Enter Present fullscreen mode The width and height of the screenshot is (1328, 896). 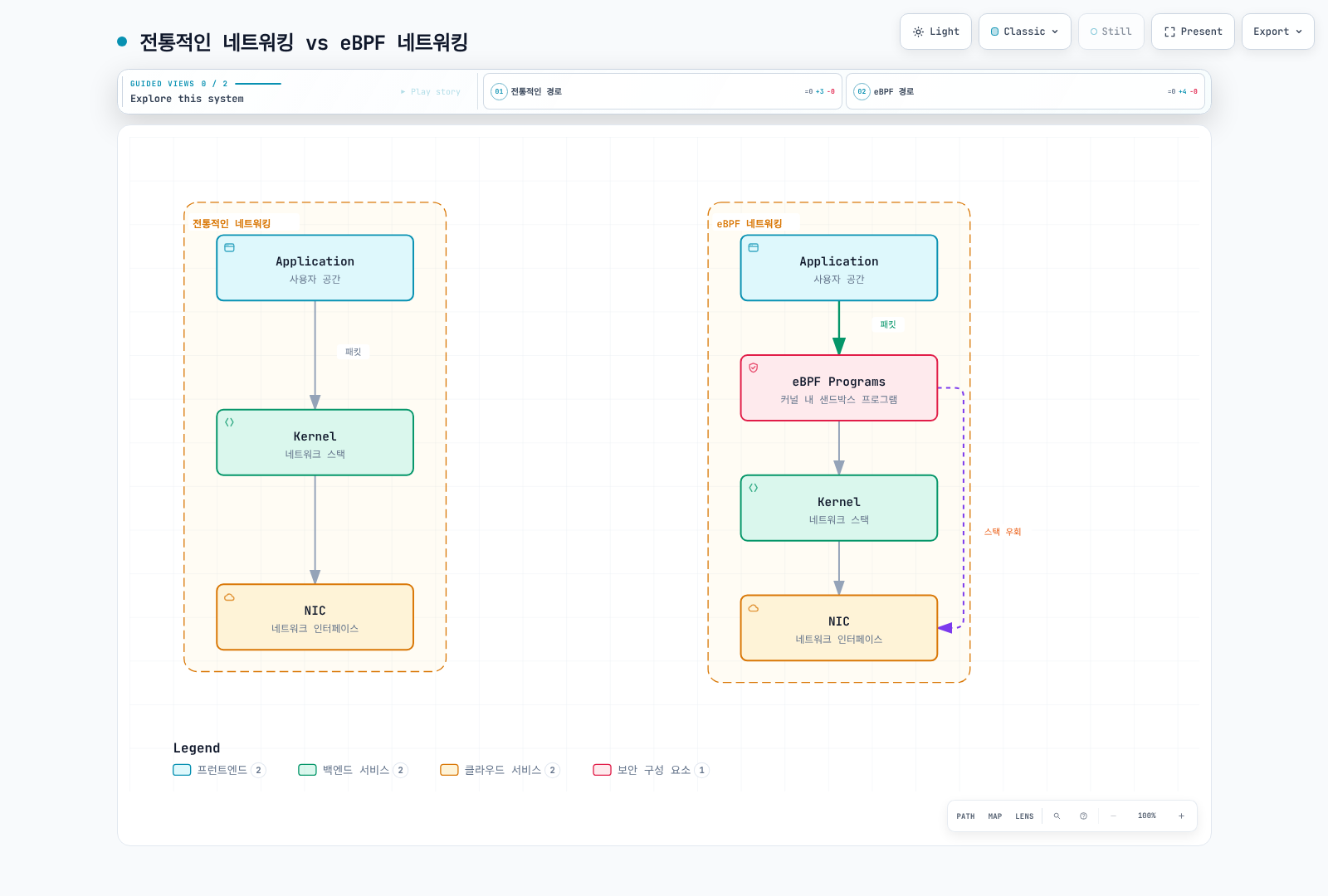pos(1193,32)
